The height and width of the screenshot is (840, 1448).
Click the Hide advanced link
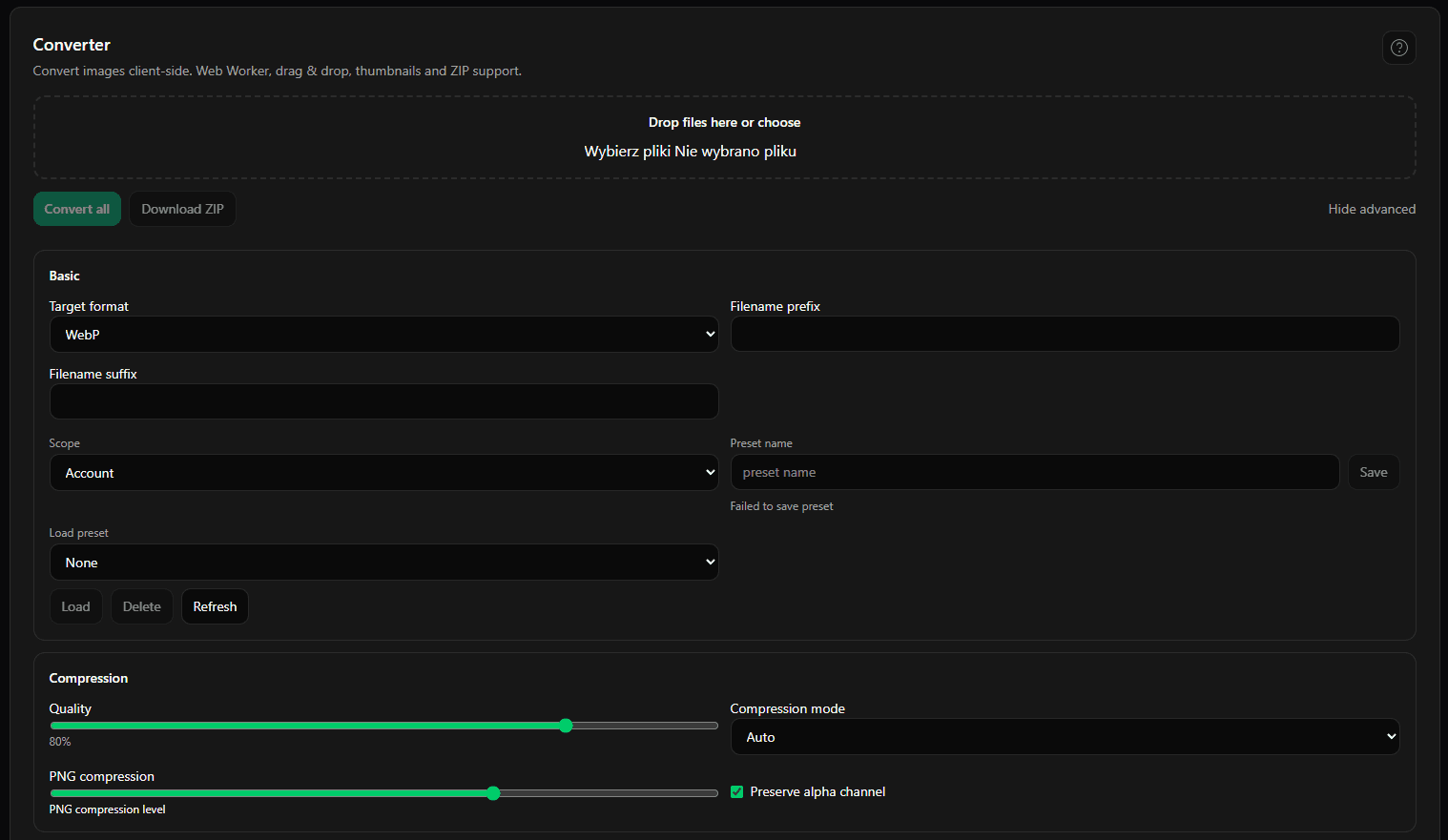tap(1371, 209)
